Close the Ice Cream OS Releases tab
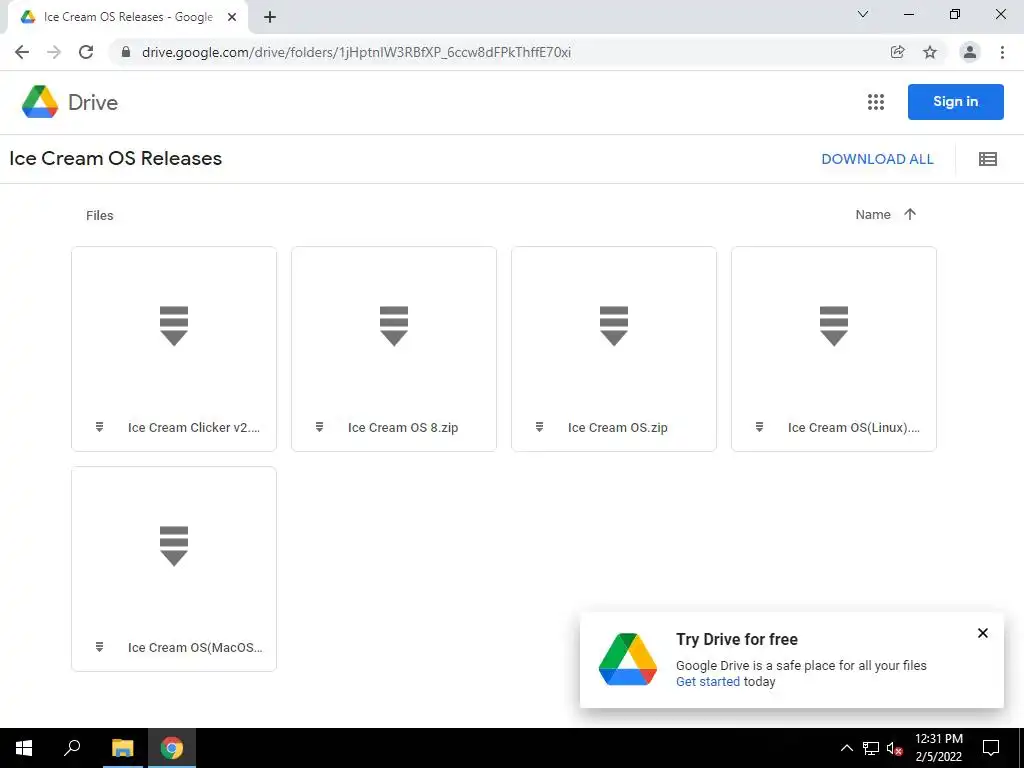 (x=232, y=18)
